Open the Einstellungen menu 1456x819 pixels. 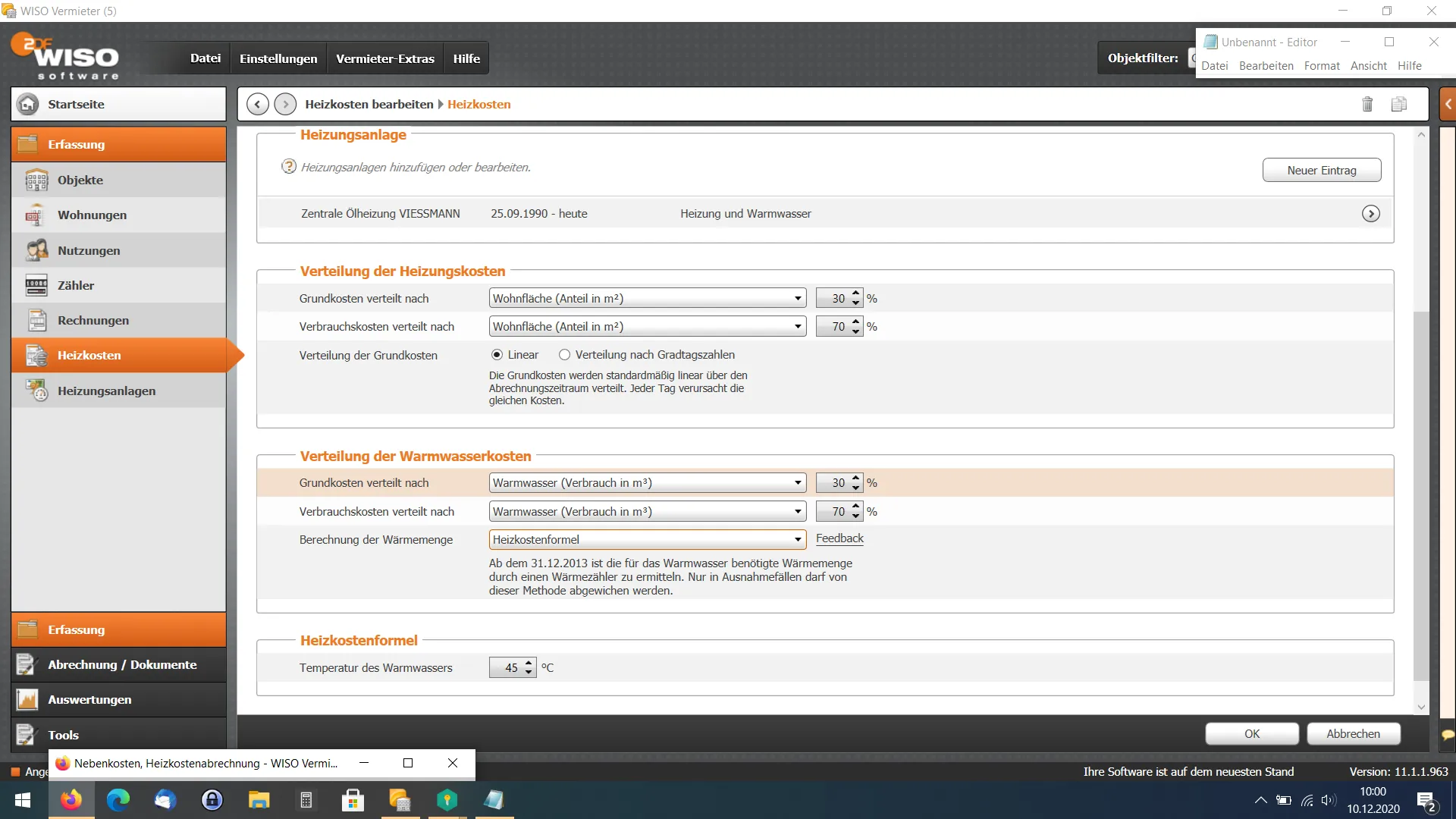[278, 58]
